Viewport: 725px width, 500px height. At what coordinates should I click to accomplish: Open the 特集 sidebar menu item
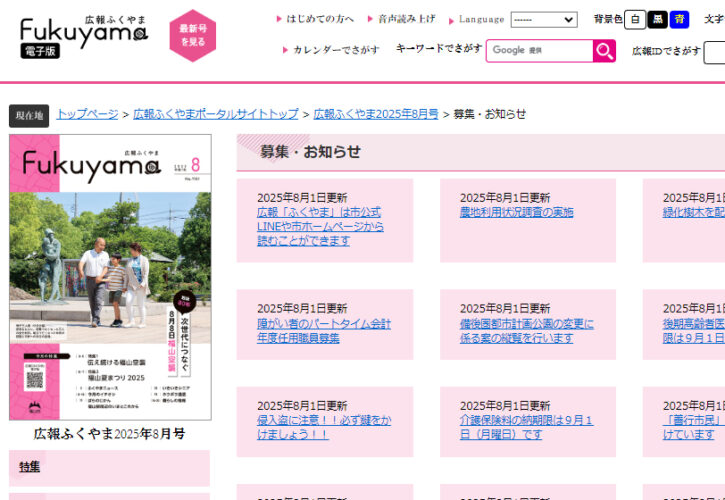click(x=110, y=467)
